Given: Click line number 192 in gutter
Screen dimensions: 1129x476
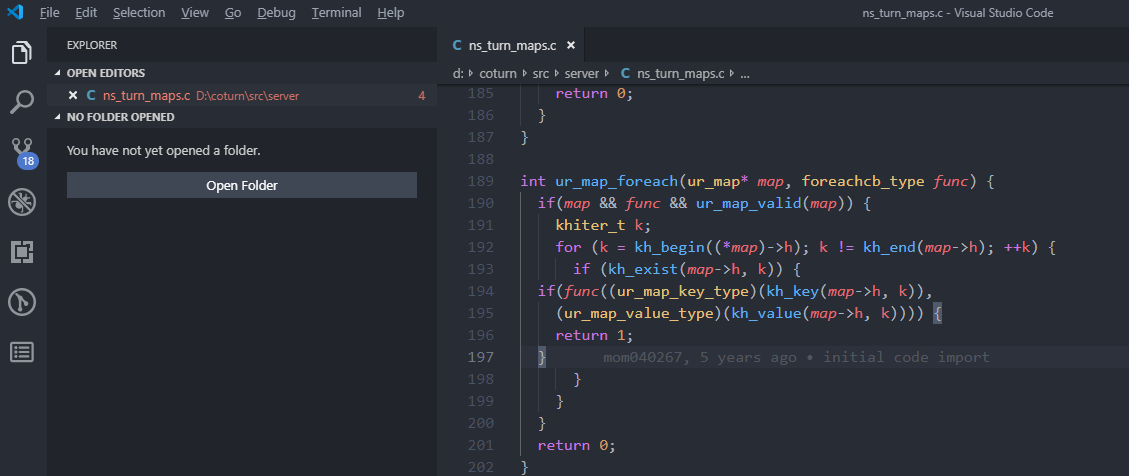Looking at the screenshot, I should pos(480,247).
